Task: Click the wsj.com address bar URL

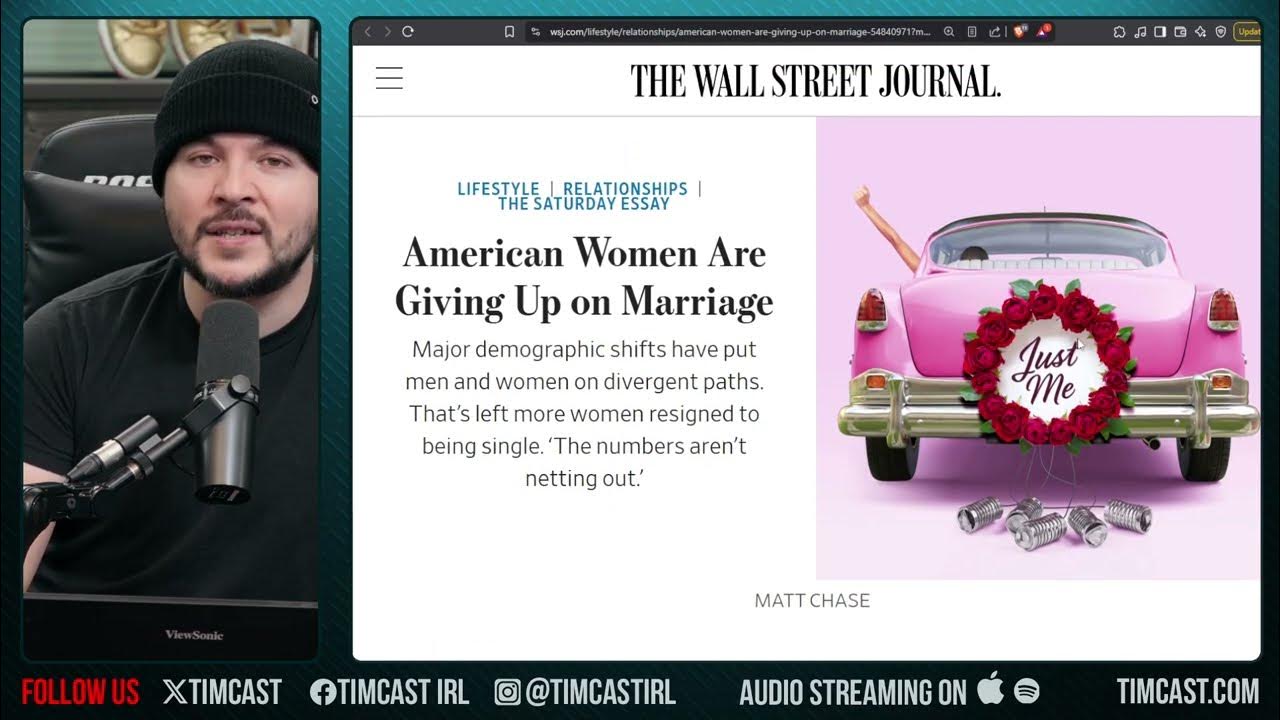Action: [x=740, y=32]
